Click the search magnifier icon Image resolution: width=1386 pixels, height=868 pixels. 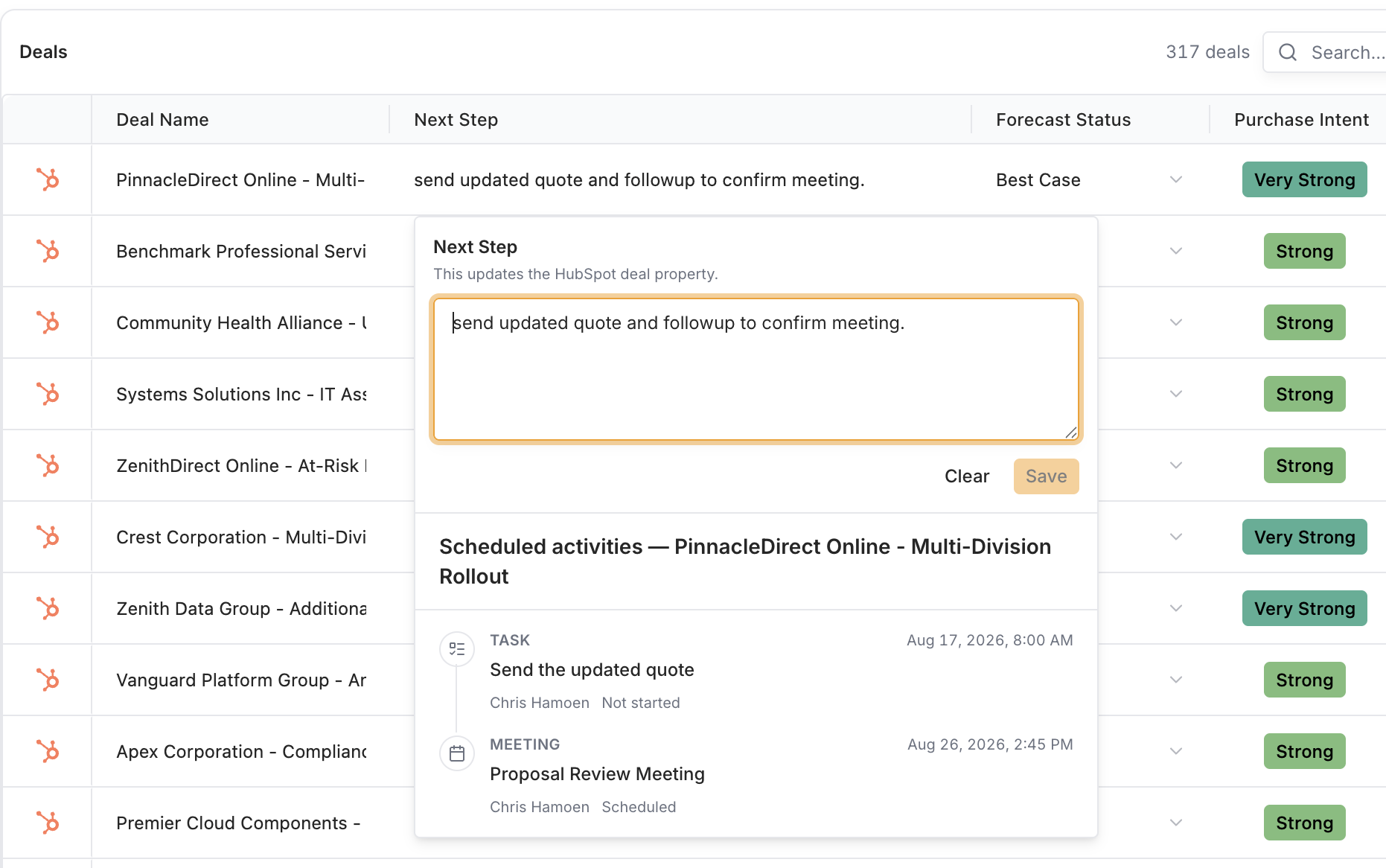1288,52
